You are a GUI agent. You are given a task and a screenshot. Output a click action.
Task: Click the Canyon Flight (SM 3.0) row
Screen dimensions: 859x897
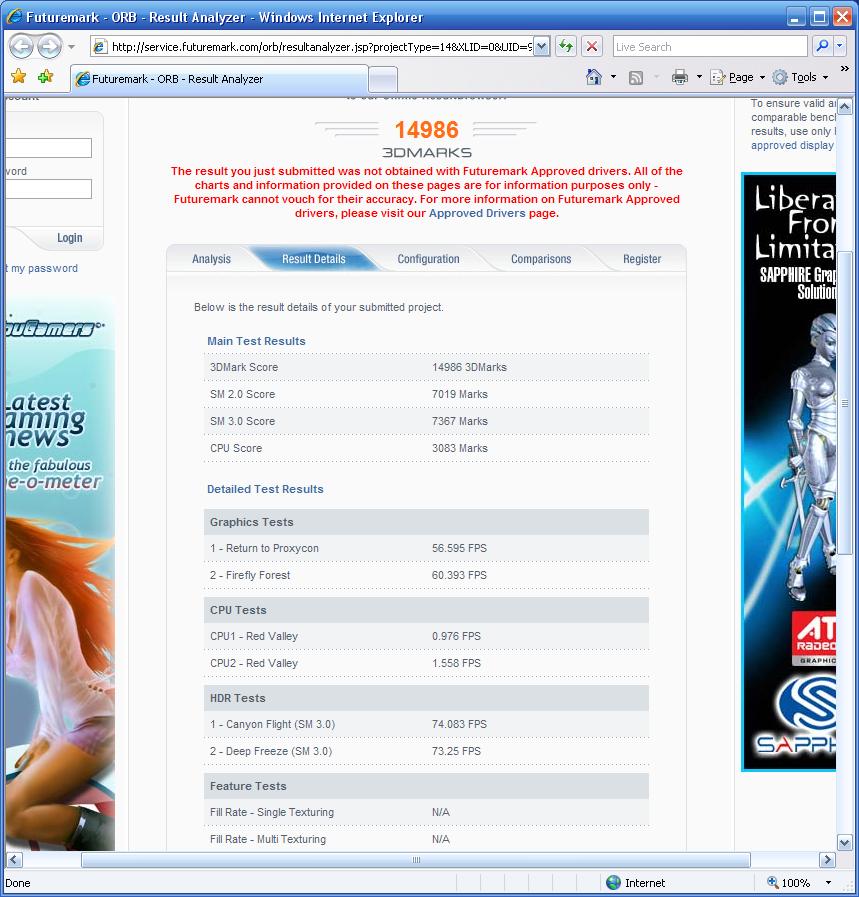[x=426, y=724]
